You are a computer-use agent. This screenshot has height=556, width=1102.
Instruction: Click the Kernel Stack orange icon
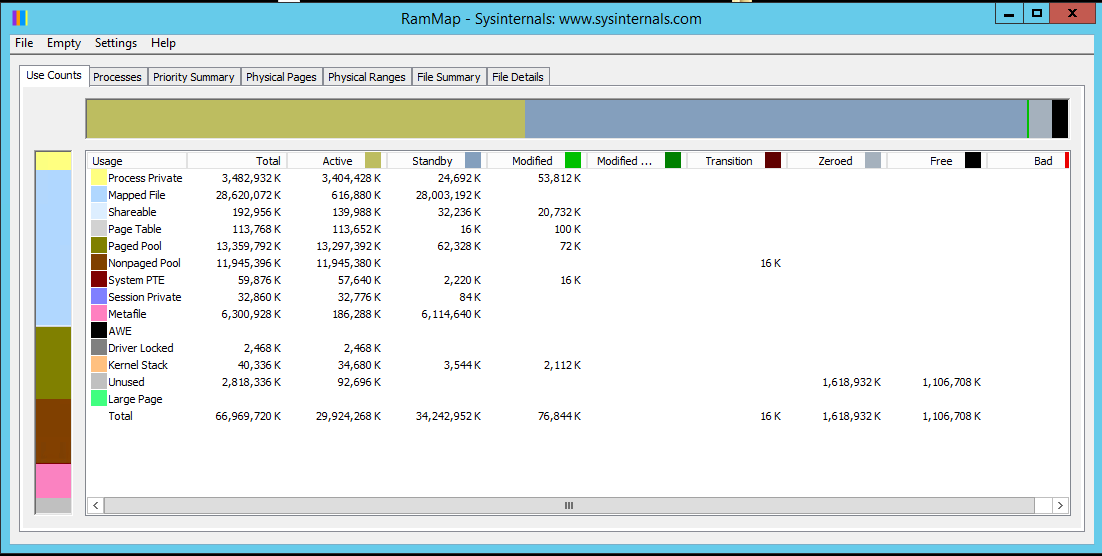click(98, 365)
